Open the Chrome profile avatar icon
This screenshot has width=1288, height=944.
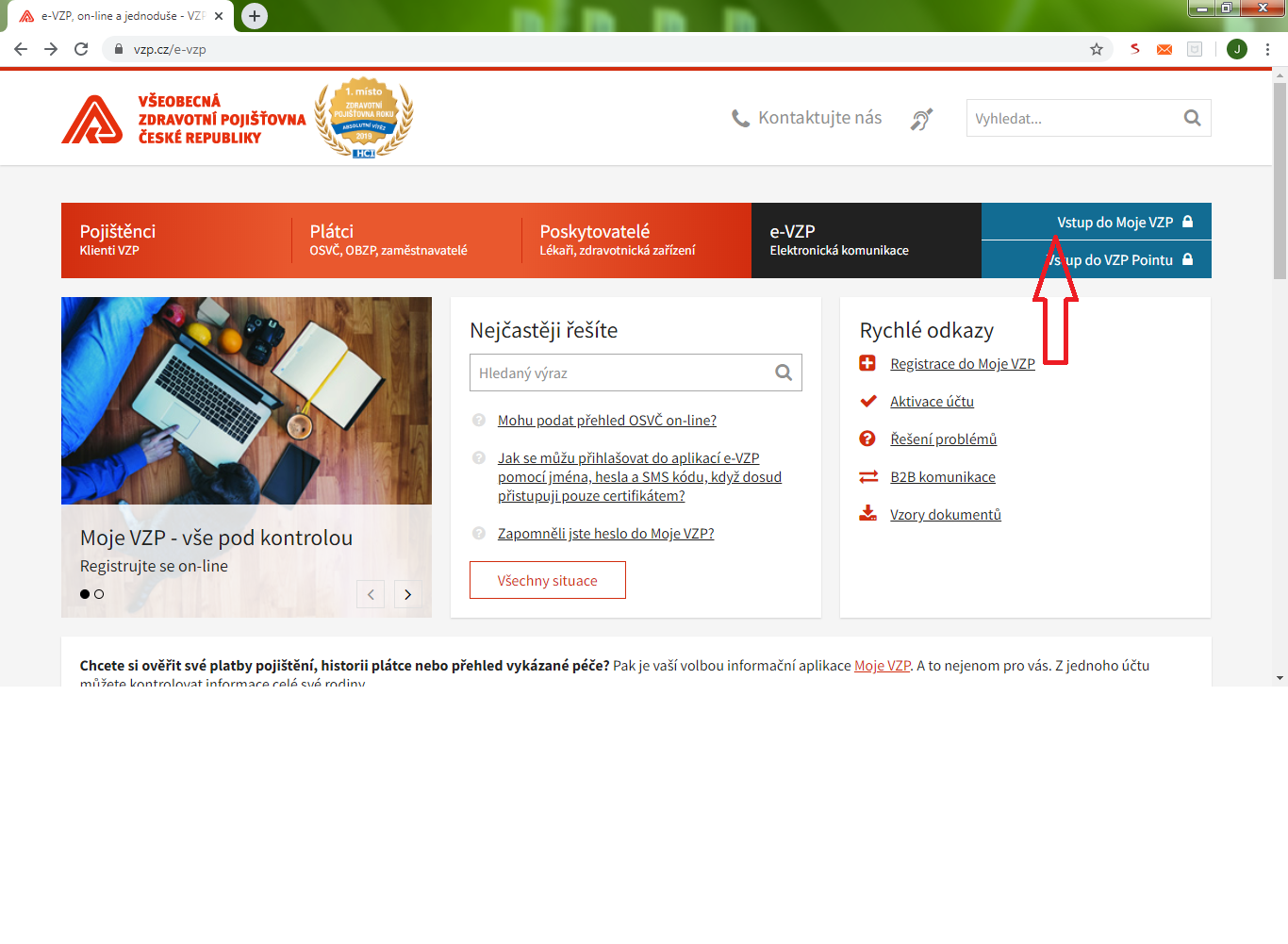[x=1236, y=48]
